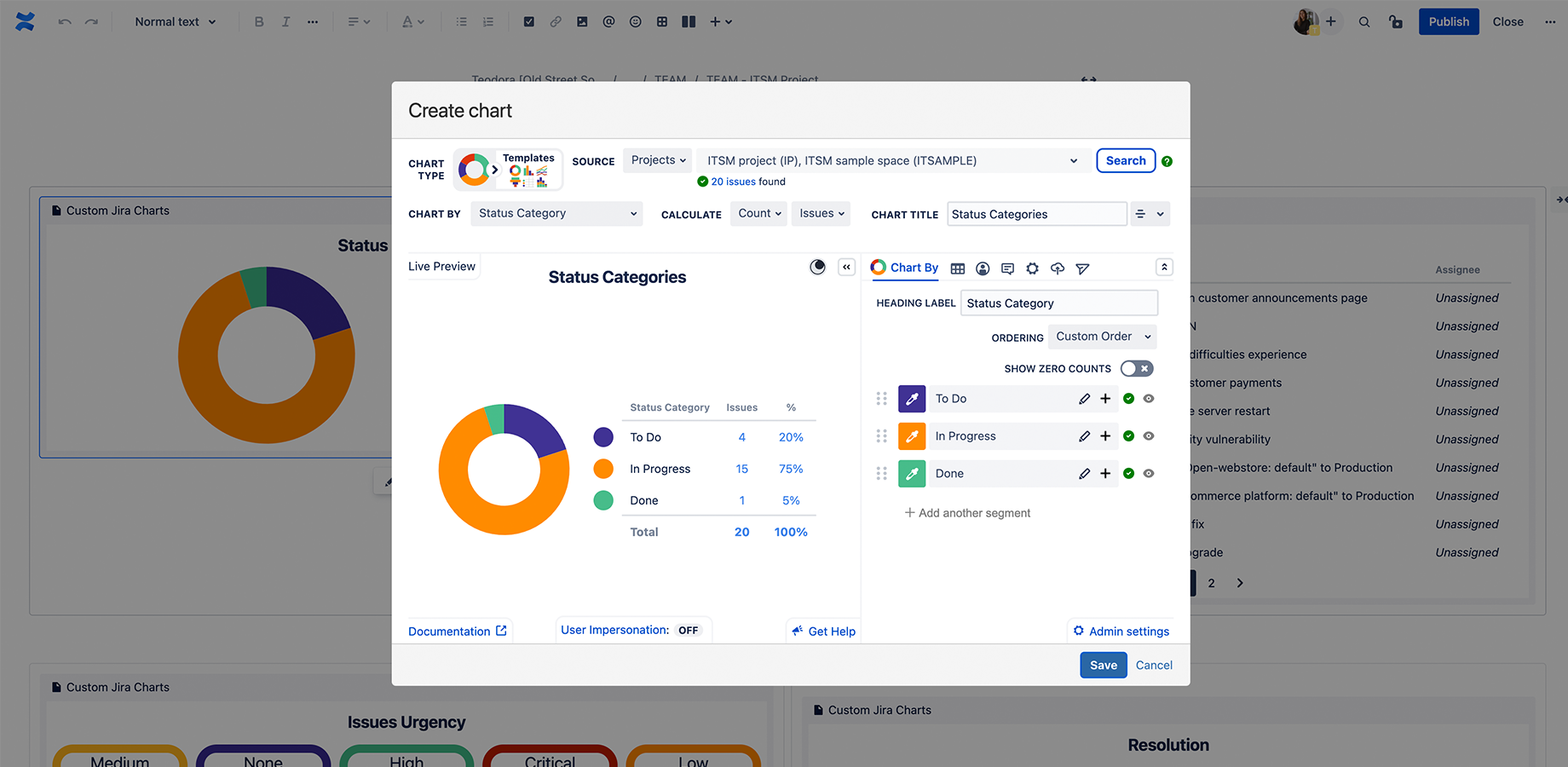This screenshot has width=1568, height=767.
Task: Click the cloud export icon in the chart panel
Action: click(1057, 268)
